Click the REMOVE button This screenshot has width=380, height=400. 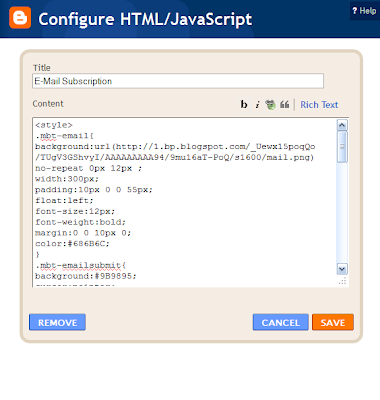(57, 322)
